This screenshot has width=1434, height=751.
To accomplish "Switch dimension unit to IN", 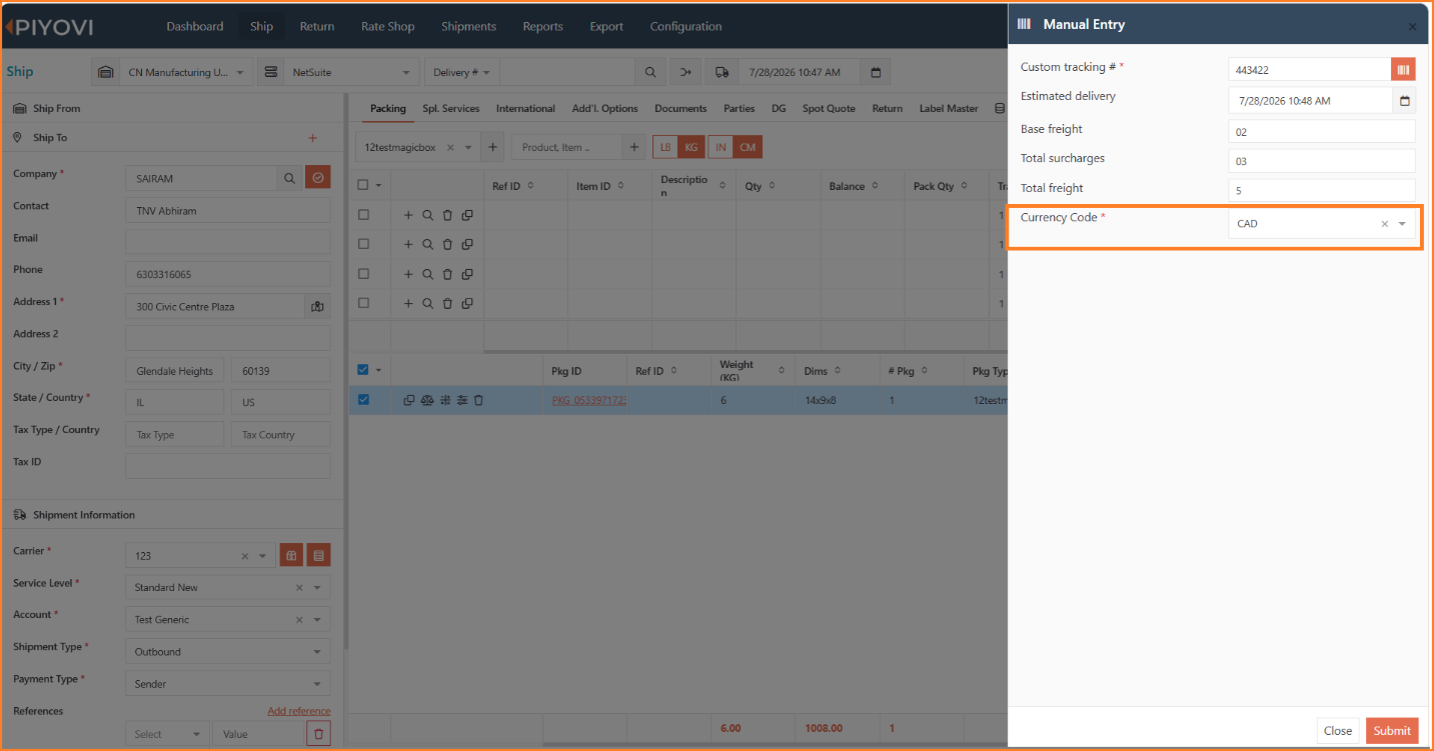I will [721, 147].
